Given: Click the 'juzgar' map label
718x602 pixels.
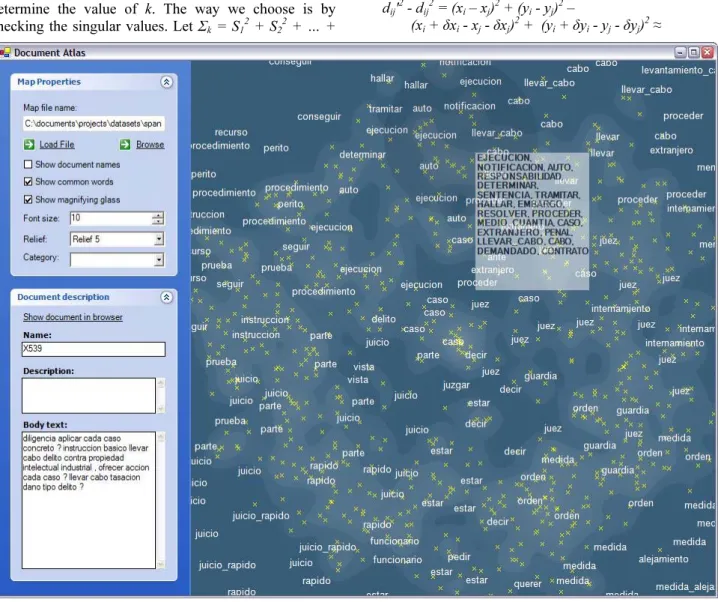Looking at the screenshot, I should (456, 385).
